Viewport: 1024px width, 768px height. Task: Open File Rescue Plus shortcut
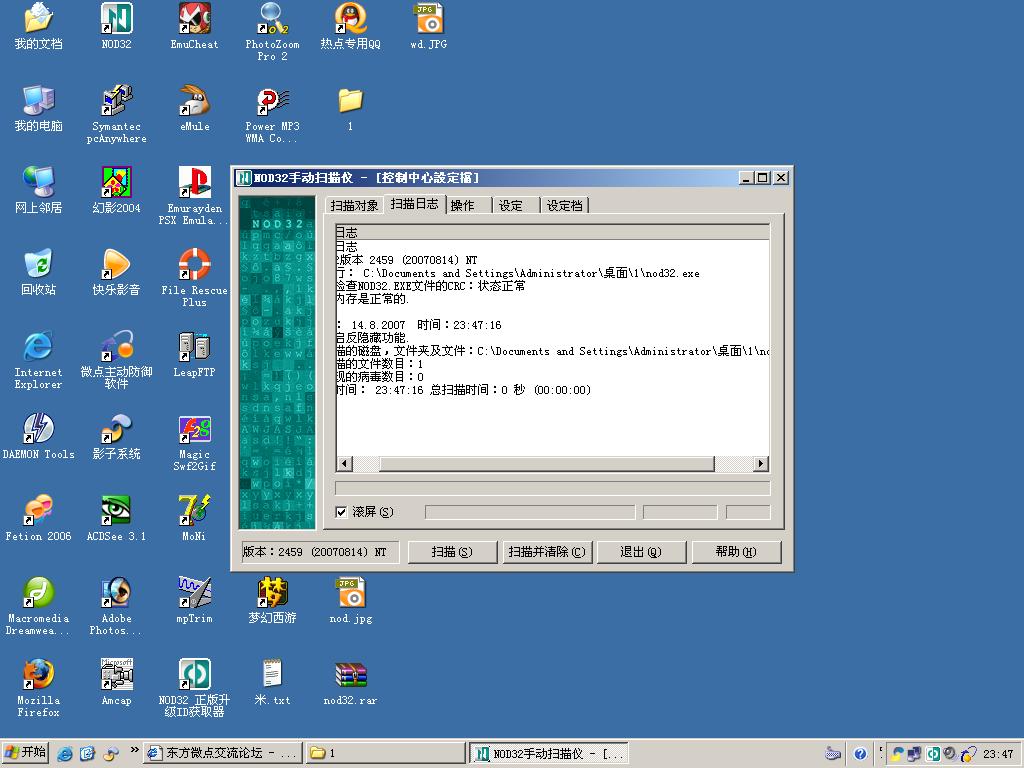pos(195,277)
